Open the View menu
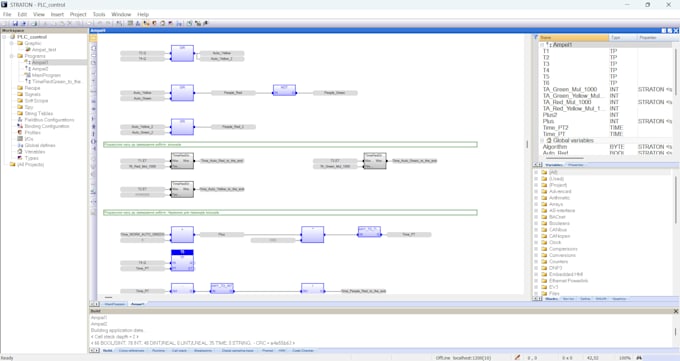 pyautogui.click(x=39, y=14)
